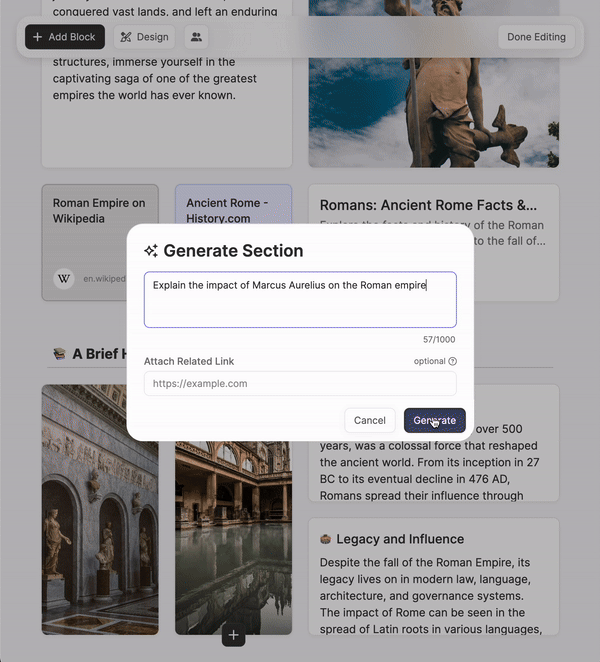Cancel the Generate Section dialog
This screenshot has width=600, height=662.
369,420
